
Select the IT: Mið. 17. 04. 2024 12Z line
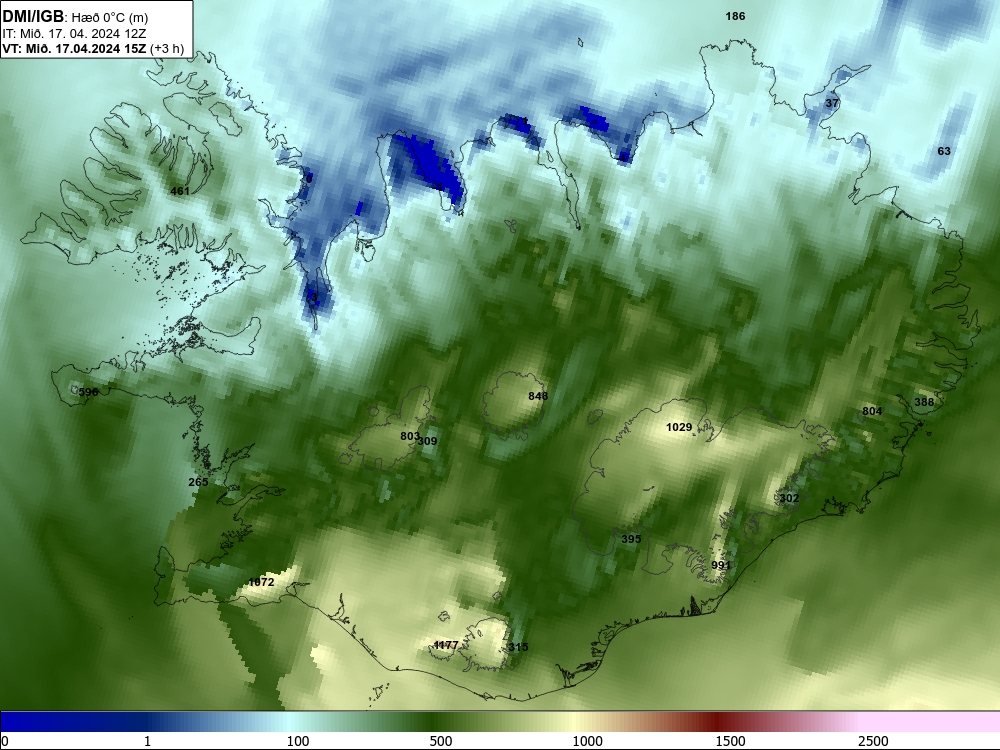coord(74,34)
